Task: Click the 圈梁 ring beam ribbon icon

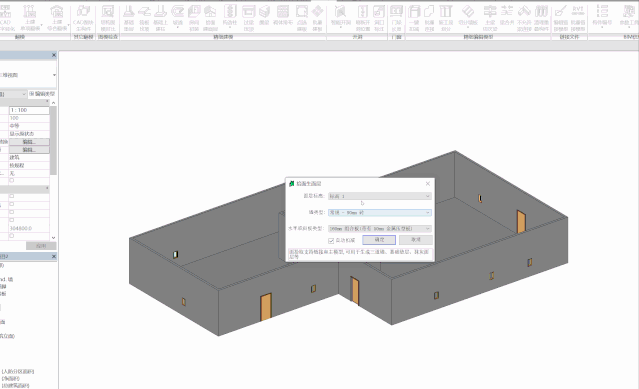Action: coord(264,17)
